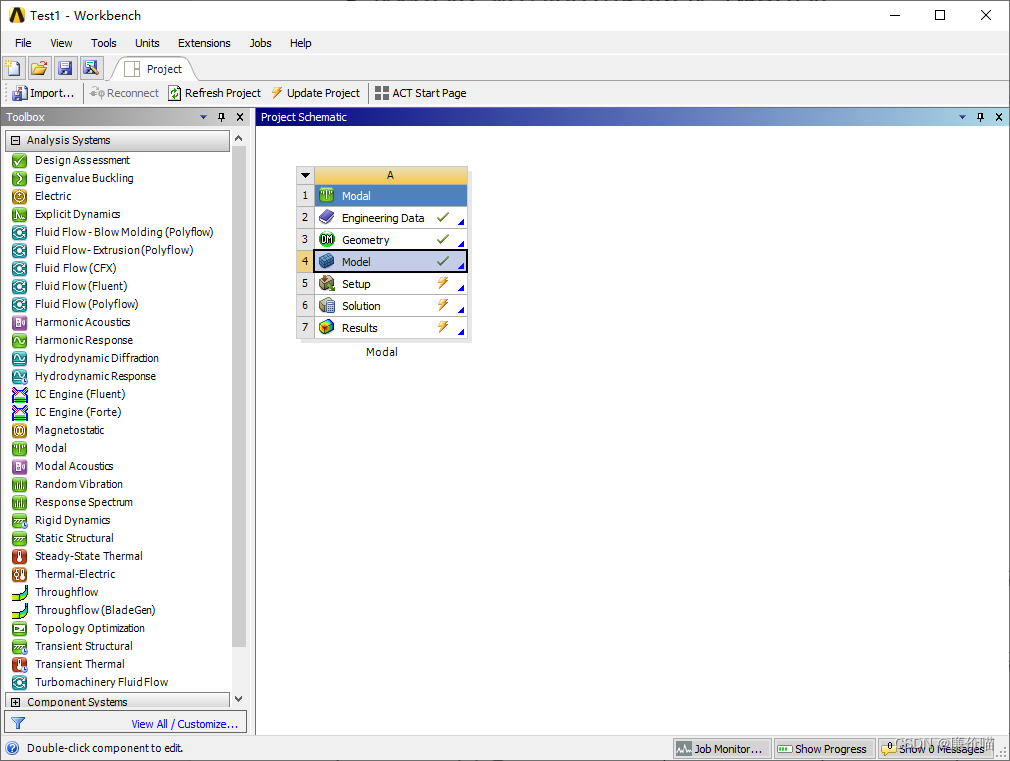Select the Thermal-Electric icon

[19, 574]
